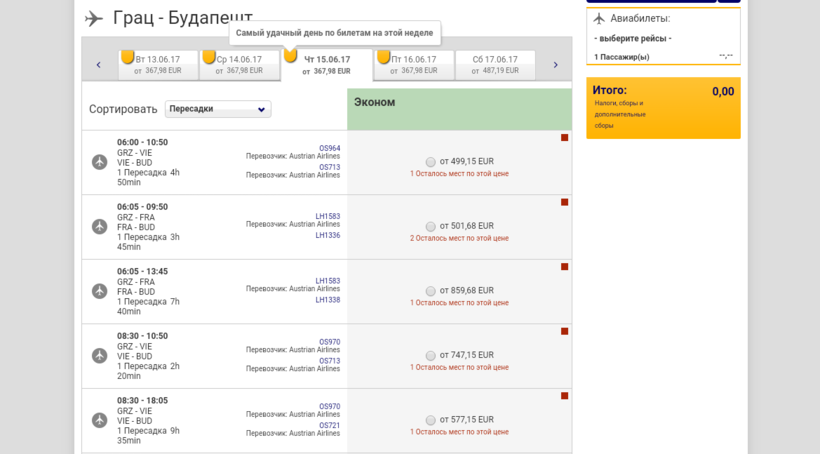
Task: Choose the 747,15 EUR economy fare
Action: pos(431,356)
